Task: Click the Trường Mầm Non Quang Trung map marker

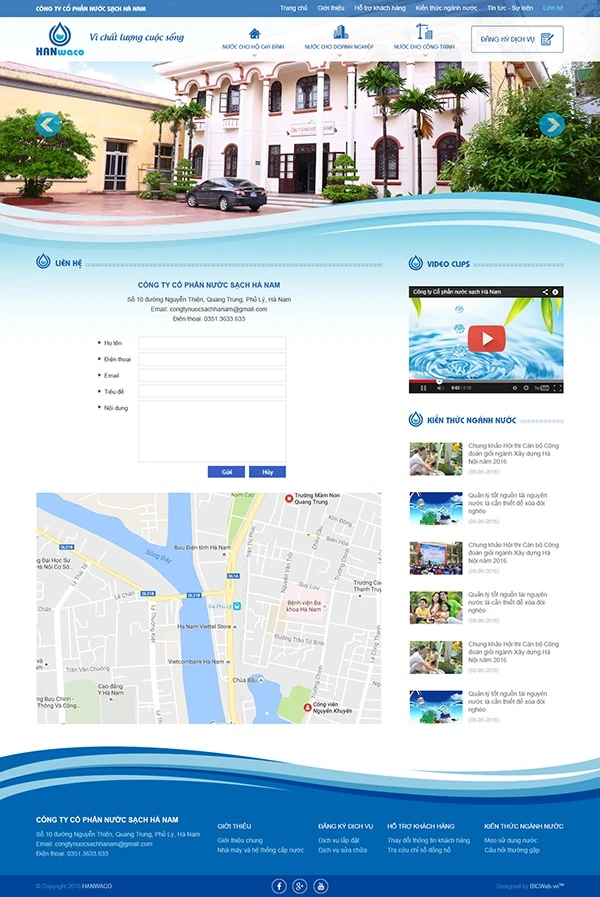Action: 289,498
